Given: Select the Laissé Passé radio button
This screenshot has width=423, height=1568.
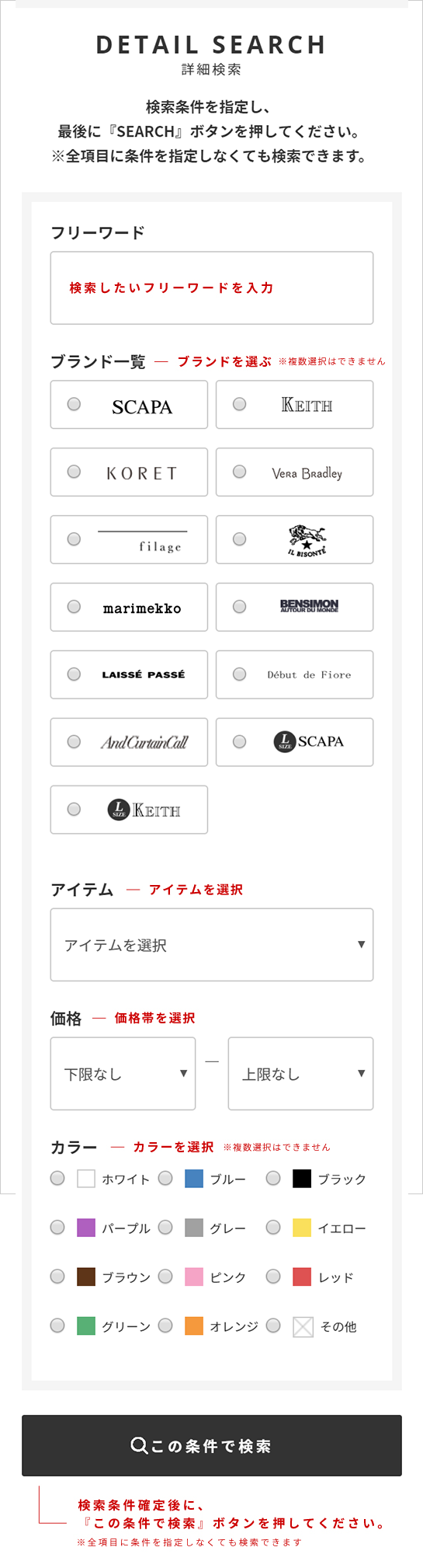Looking at the screenshot, I should coord(74,674).
